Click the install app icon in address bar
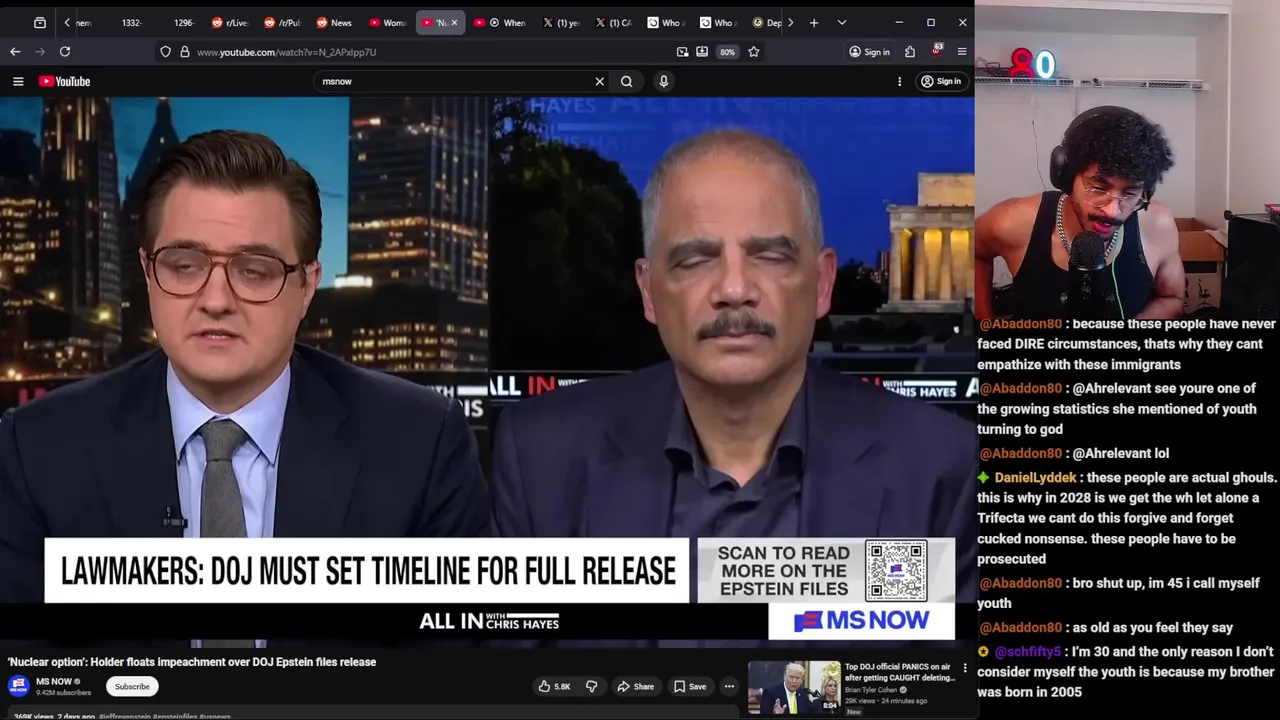The height and width of the screenshot is (720, 1280). (702, 52)
